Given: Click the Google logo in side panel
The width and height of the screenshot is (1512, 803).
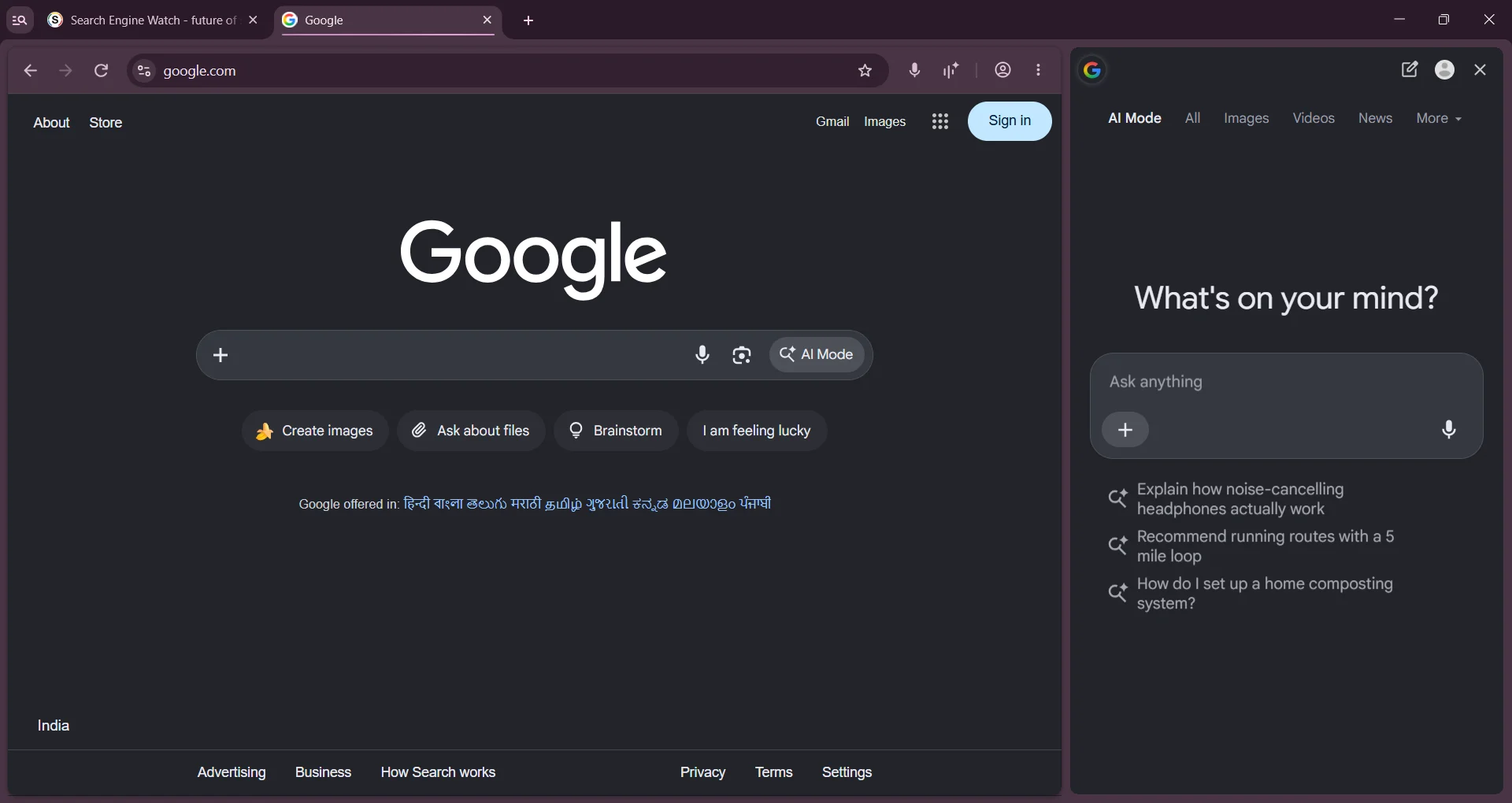Looking at the screenshot, I should click(x=1092, y=70).
